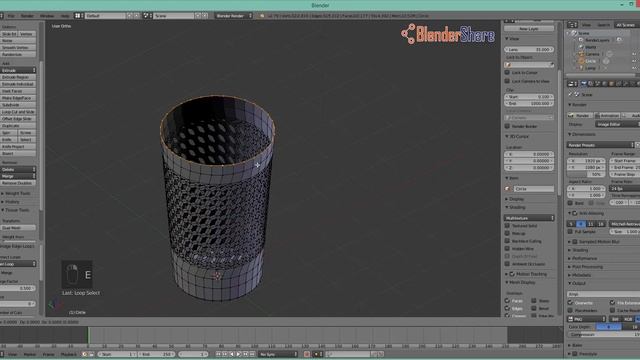Click the Properties editor type icon
640x360 pixels.
coord(572,84)
